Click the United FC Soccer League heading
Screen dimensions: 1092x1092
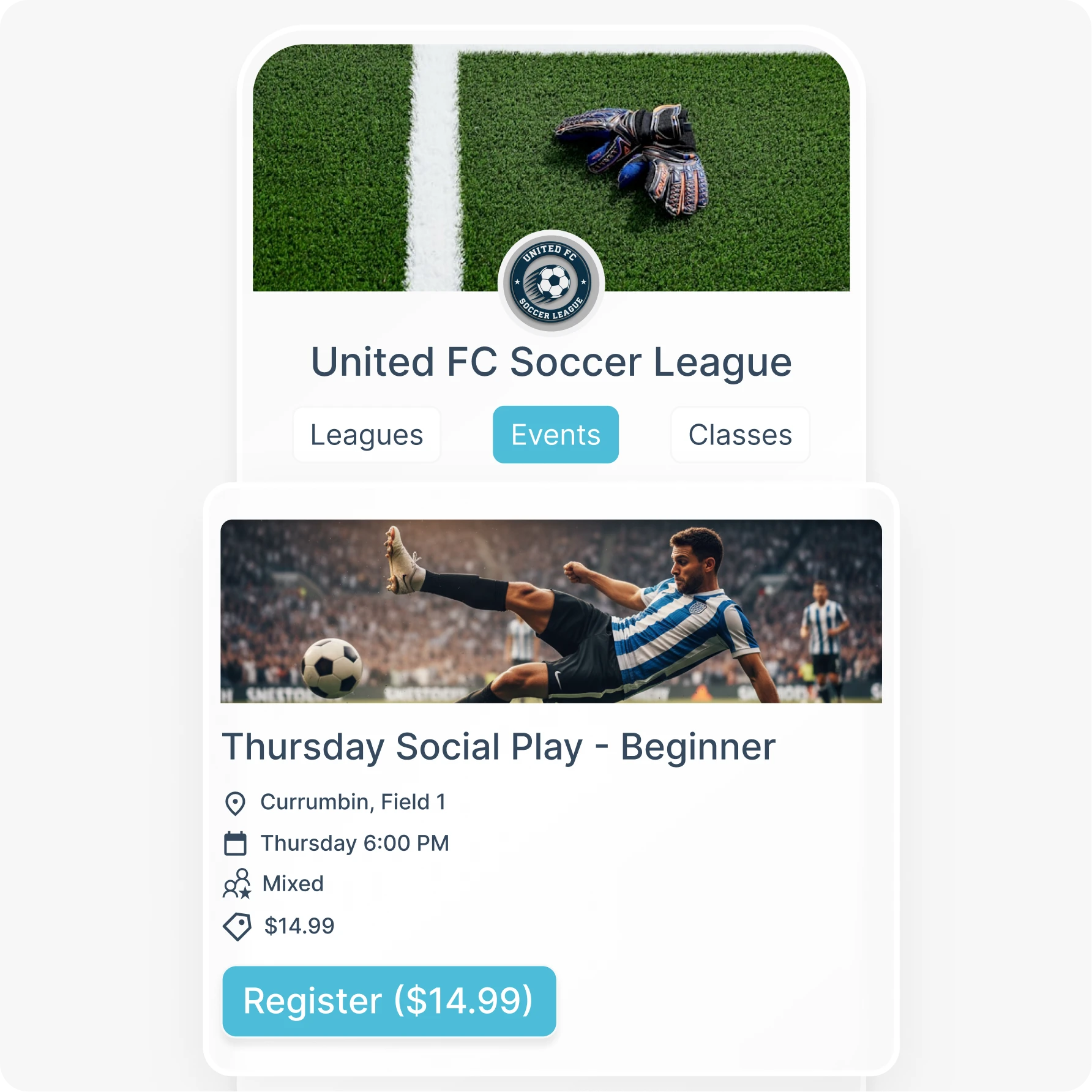pos(552,362)
